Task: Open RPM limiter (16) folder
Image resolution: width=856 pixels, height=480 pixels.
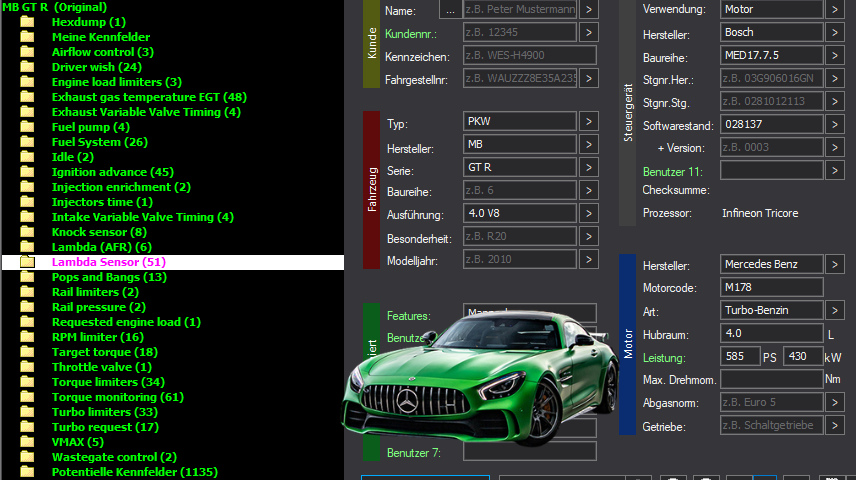Action: 98,337
